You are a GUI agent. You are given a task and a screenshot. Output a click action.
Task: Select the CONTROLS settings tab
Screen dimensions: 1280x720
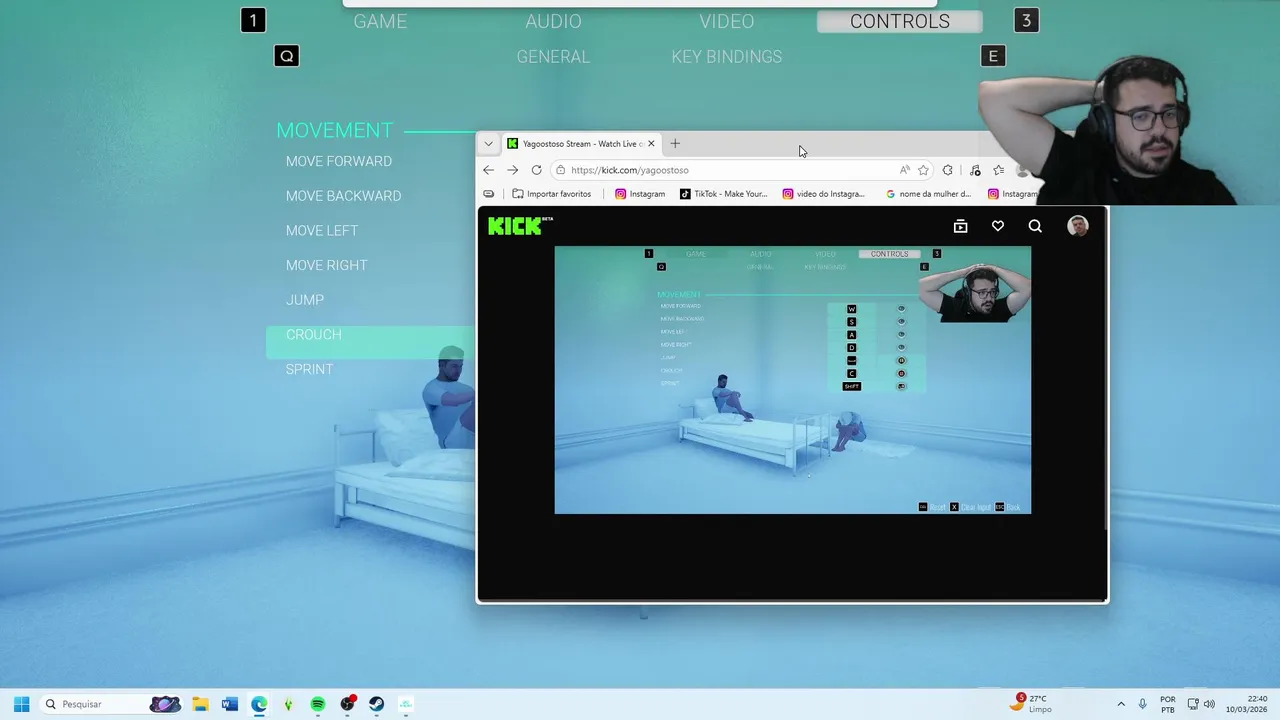(900, 21)
